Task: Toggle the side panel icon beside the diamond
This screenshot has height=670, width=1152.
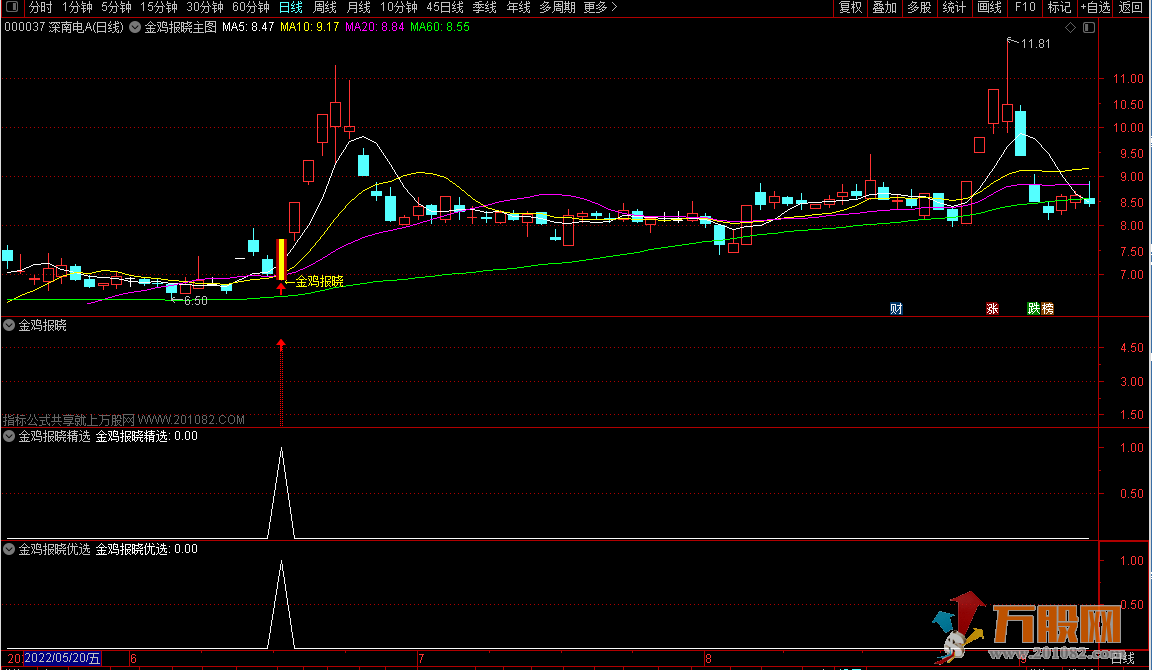Action: pos(1089,27)
